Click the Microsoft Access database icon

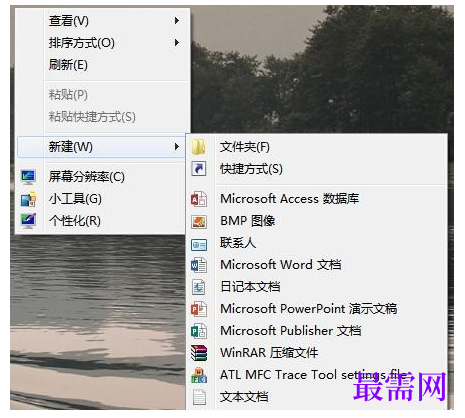199,199
